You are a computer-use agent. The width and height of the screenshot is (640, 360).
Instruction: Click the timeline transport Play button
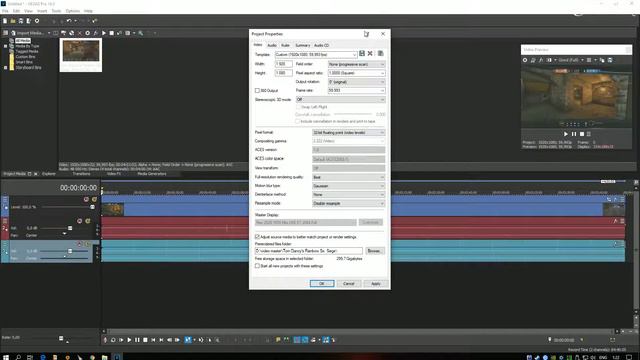click(129, 340)
